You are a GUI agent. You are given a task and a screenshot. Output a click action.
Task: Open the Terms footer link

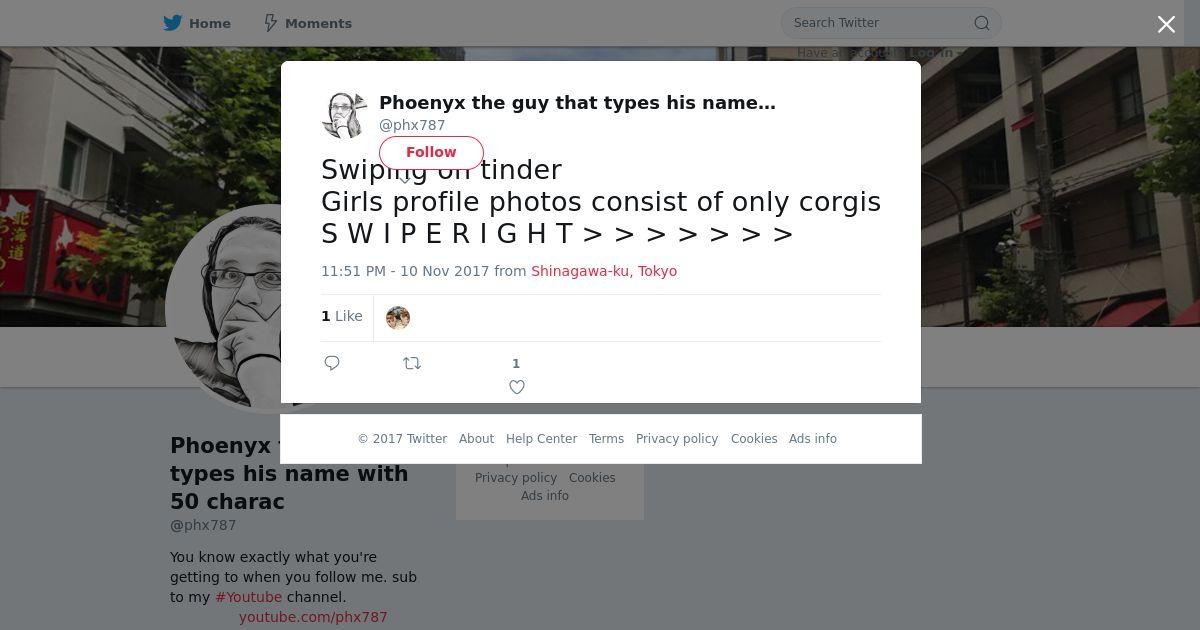pyautogui.click(x=606, y=439)
